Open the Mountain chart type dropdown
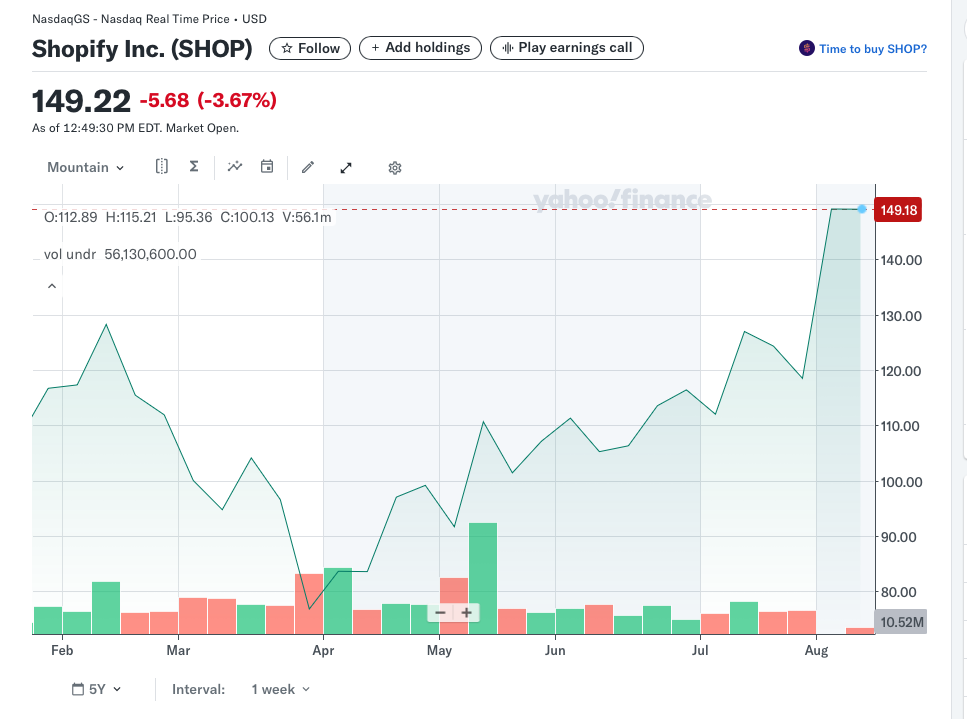 [86, 167]
